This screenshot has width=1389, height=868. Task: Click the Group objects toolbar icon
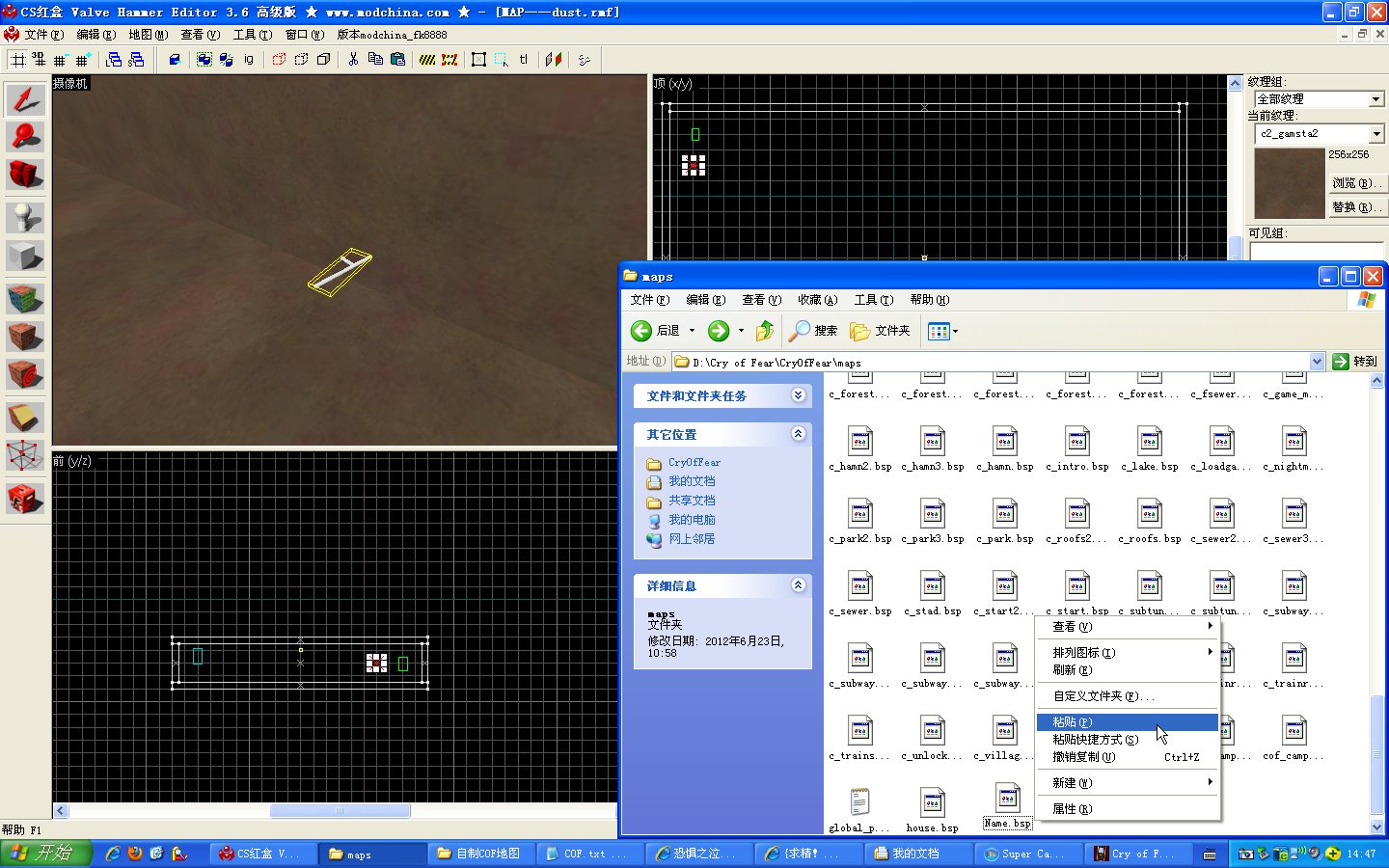click(x=204, y=60)
